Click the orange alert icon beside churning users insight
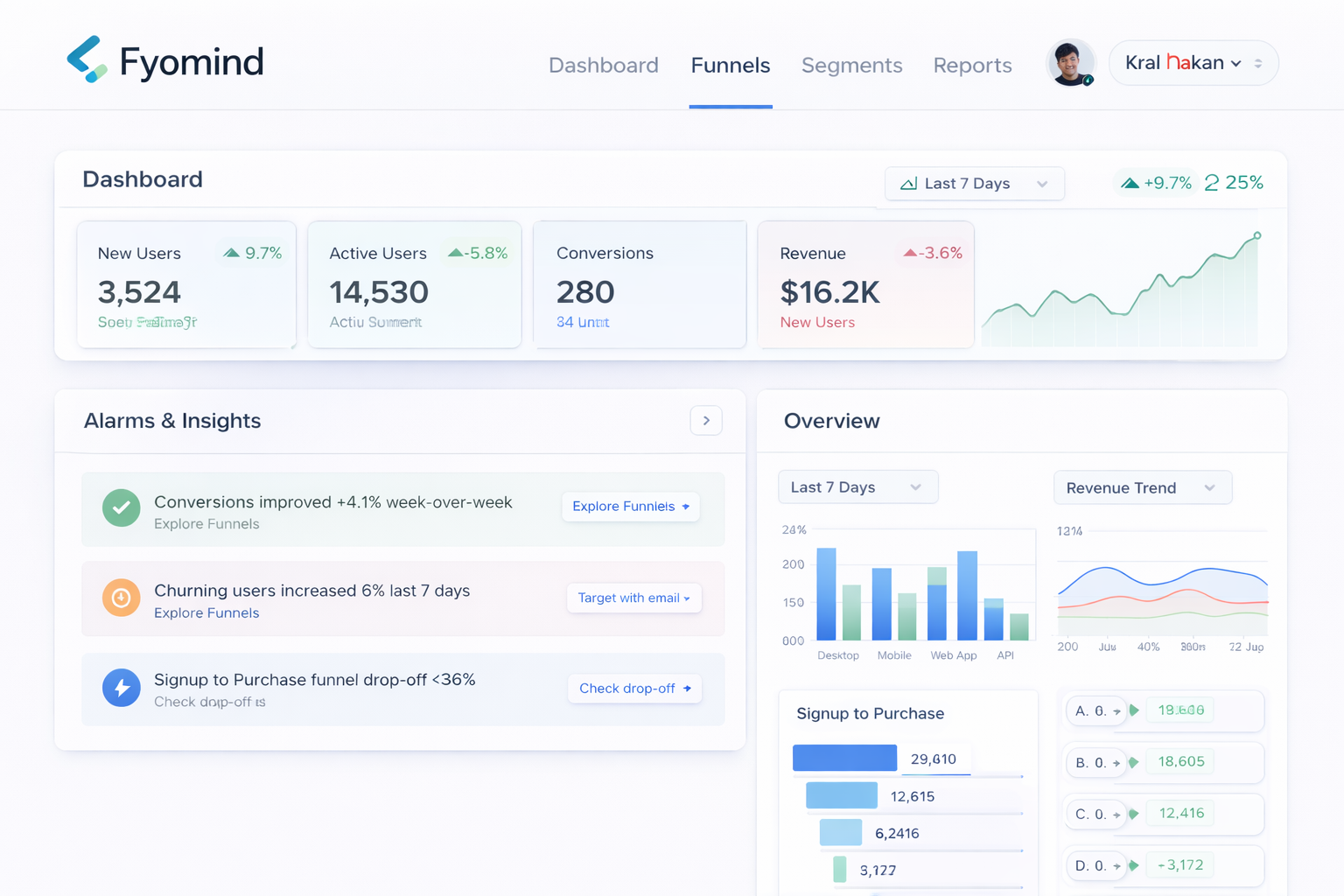The height and width of the screenshot is (896, 1344). click(122, 598)
